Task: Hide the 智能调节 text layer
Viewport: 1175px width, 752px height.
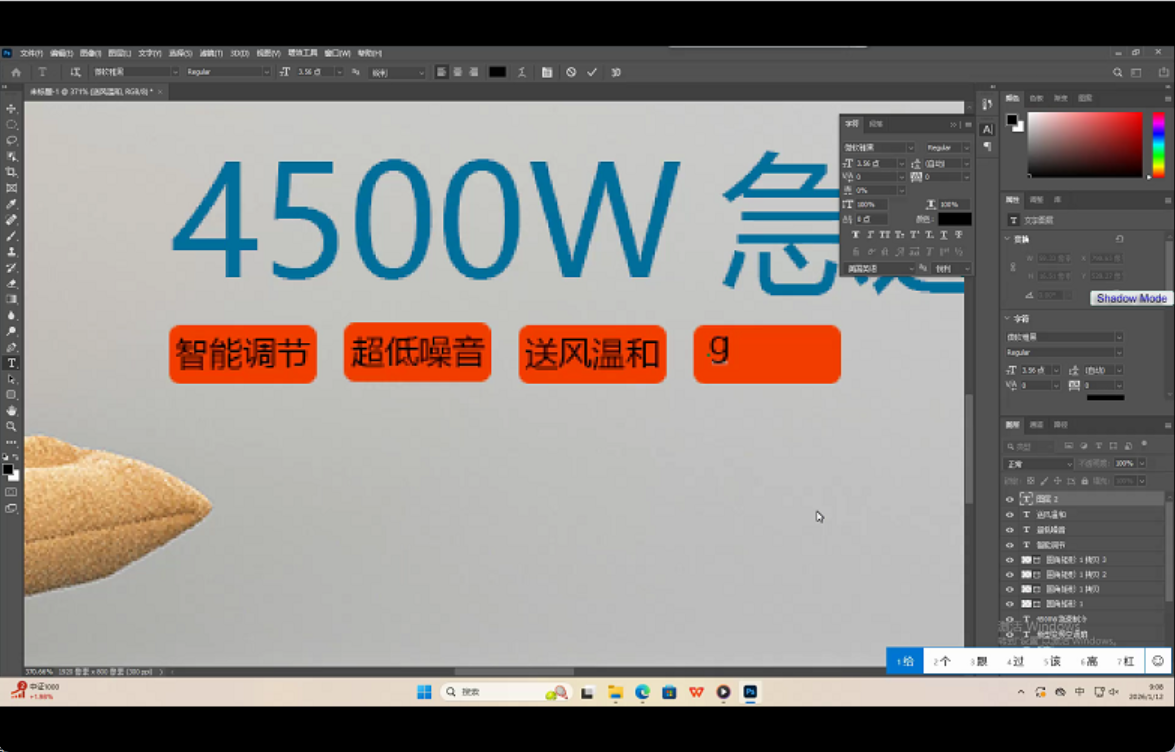Action: pyautogui.click(x=1009, y=545)
